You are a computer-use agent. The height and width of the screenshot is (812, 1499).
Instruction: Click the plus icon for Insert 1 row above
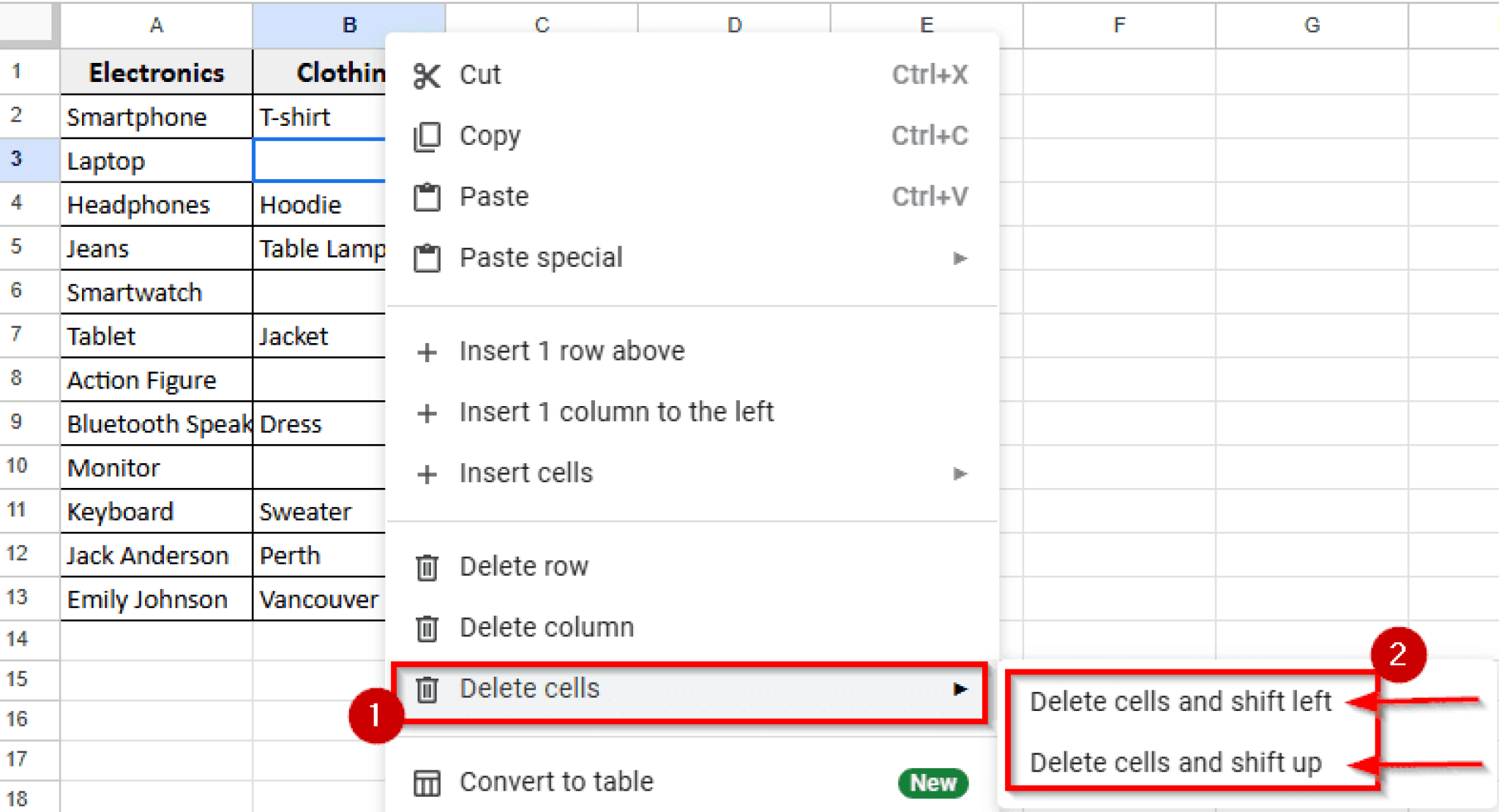tap(427, 353)
